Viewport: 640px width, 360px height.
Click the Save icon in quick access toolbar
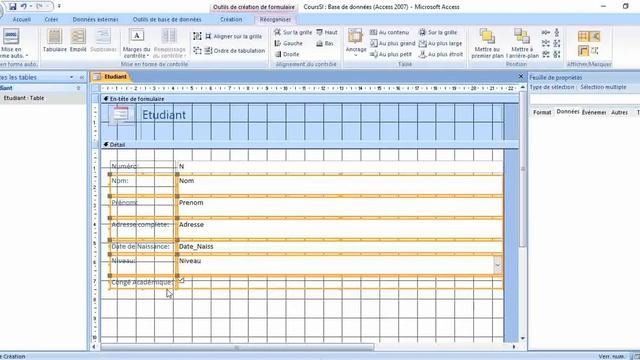(x=13, y=7)
